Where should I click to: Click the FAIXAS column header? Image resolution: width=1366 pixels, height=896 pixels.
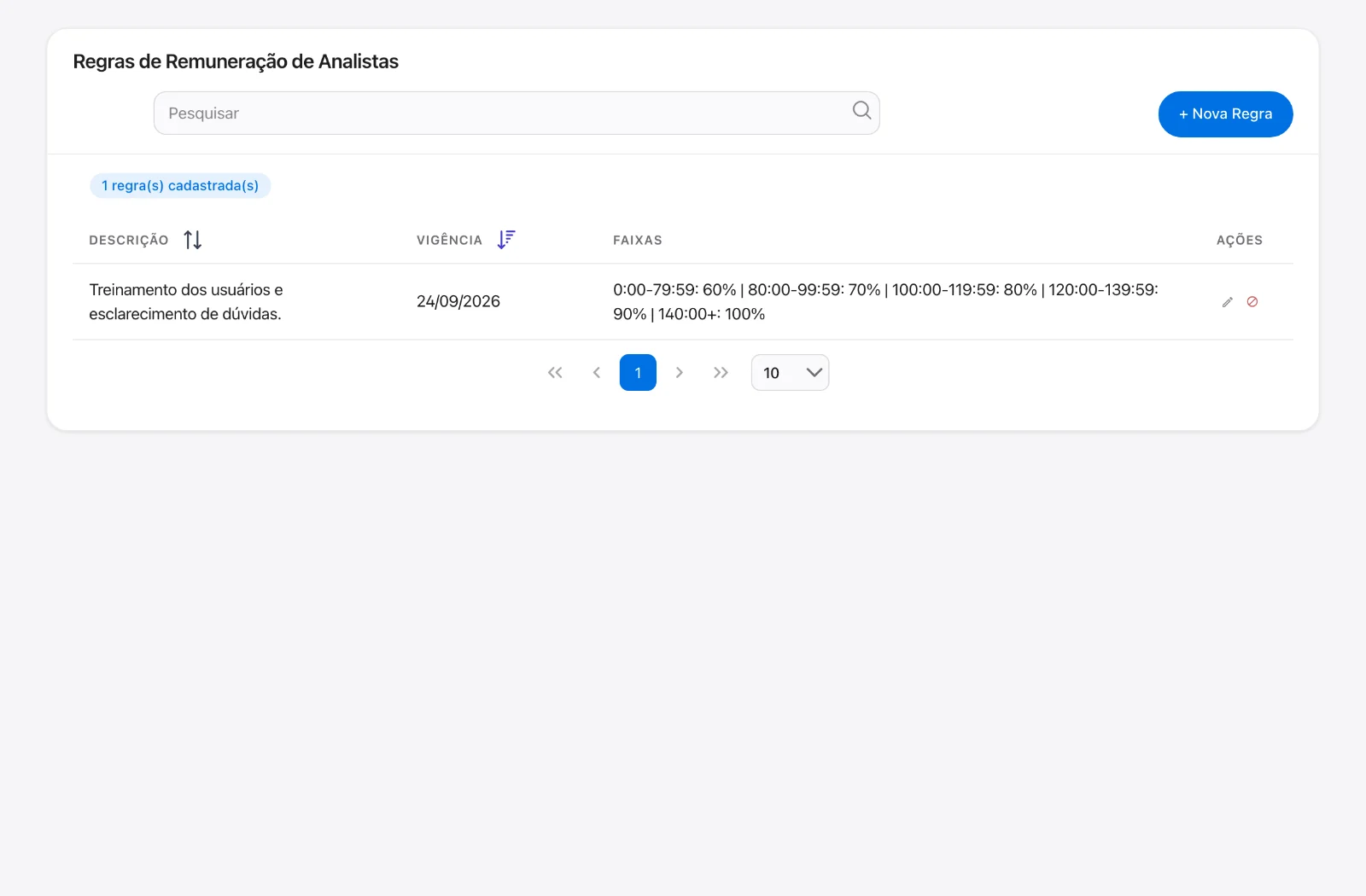638,241
